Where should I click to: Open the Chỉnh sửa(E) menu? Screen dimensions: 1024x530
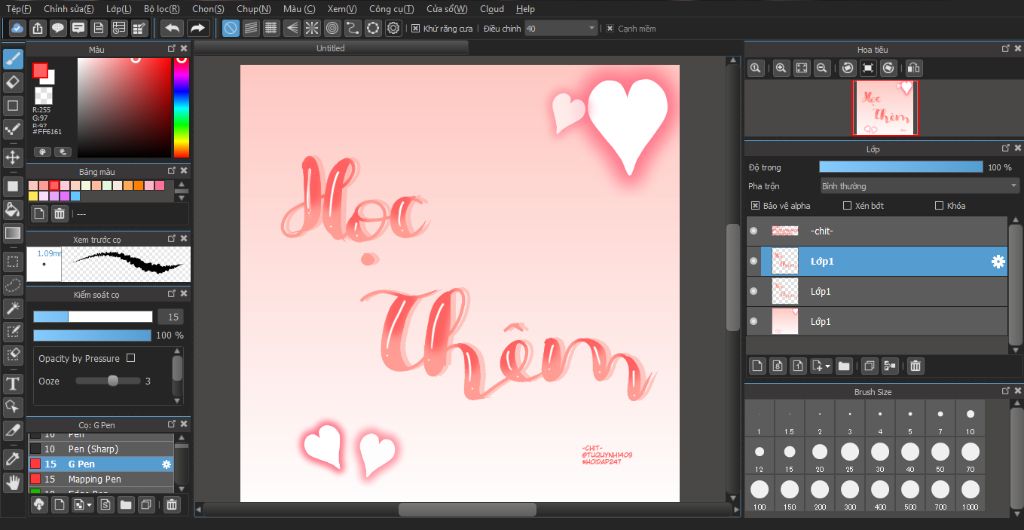pos(69,9)
